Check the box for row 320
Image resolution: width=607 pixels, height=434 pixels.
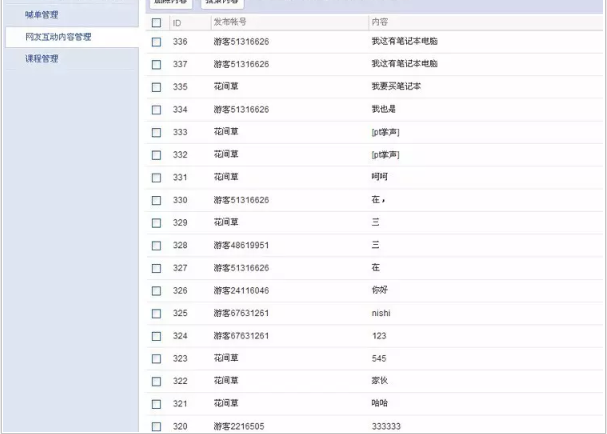point(156,427)
